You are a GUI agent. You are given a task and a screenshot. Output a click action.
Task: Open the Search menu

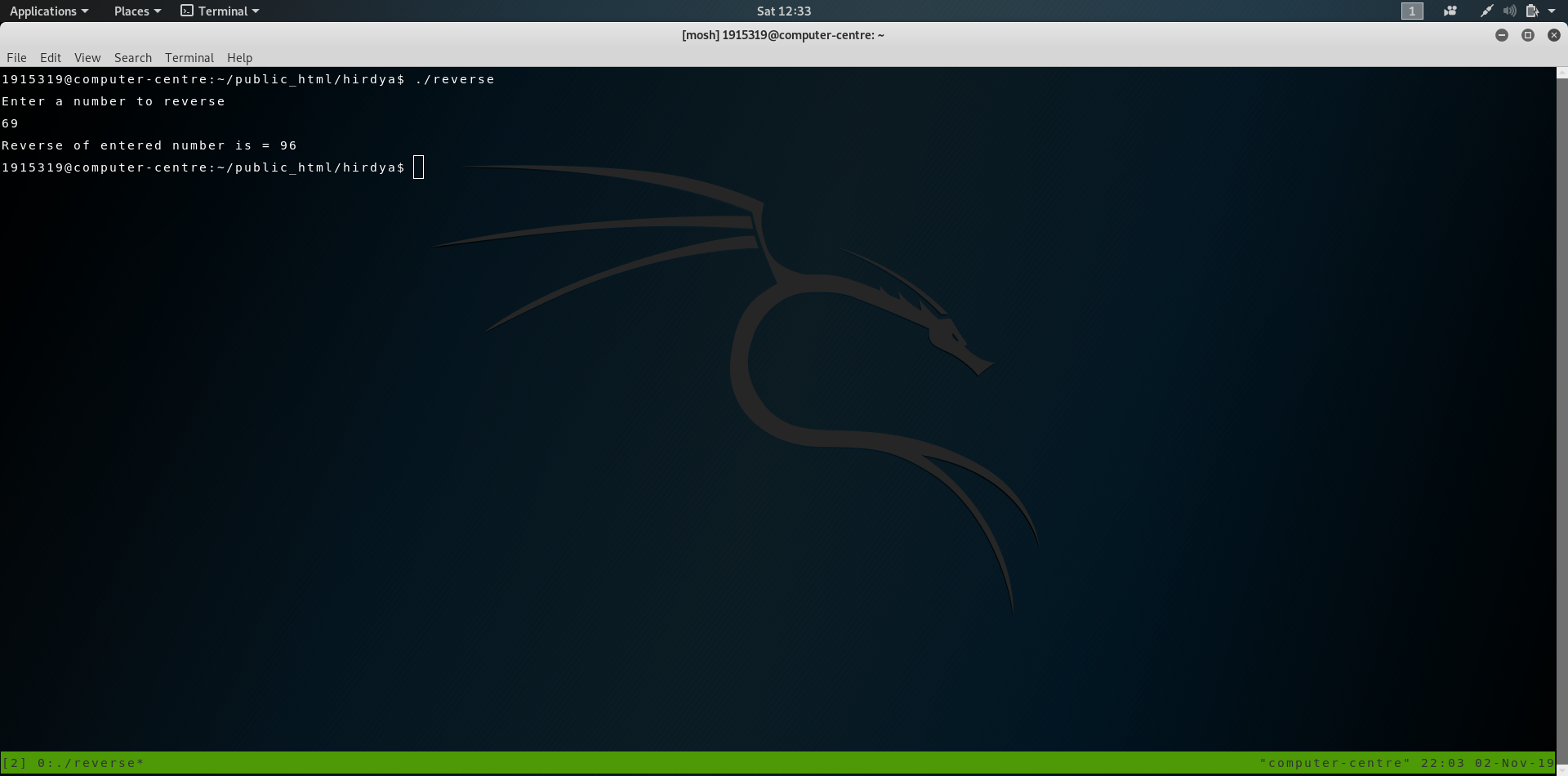click(x=133, y=57)
